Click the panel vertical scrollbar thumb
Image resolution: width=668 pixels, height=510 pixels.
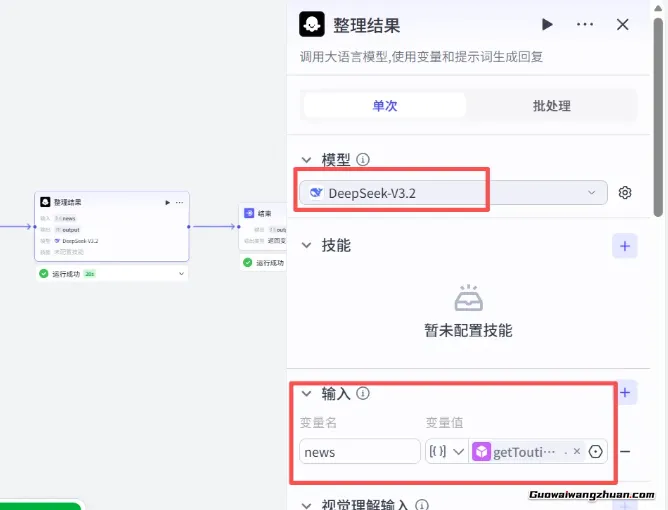(659, 117)
